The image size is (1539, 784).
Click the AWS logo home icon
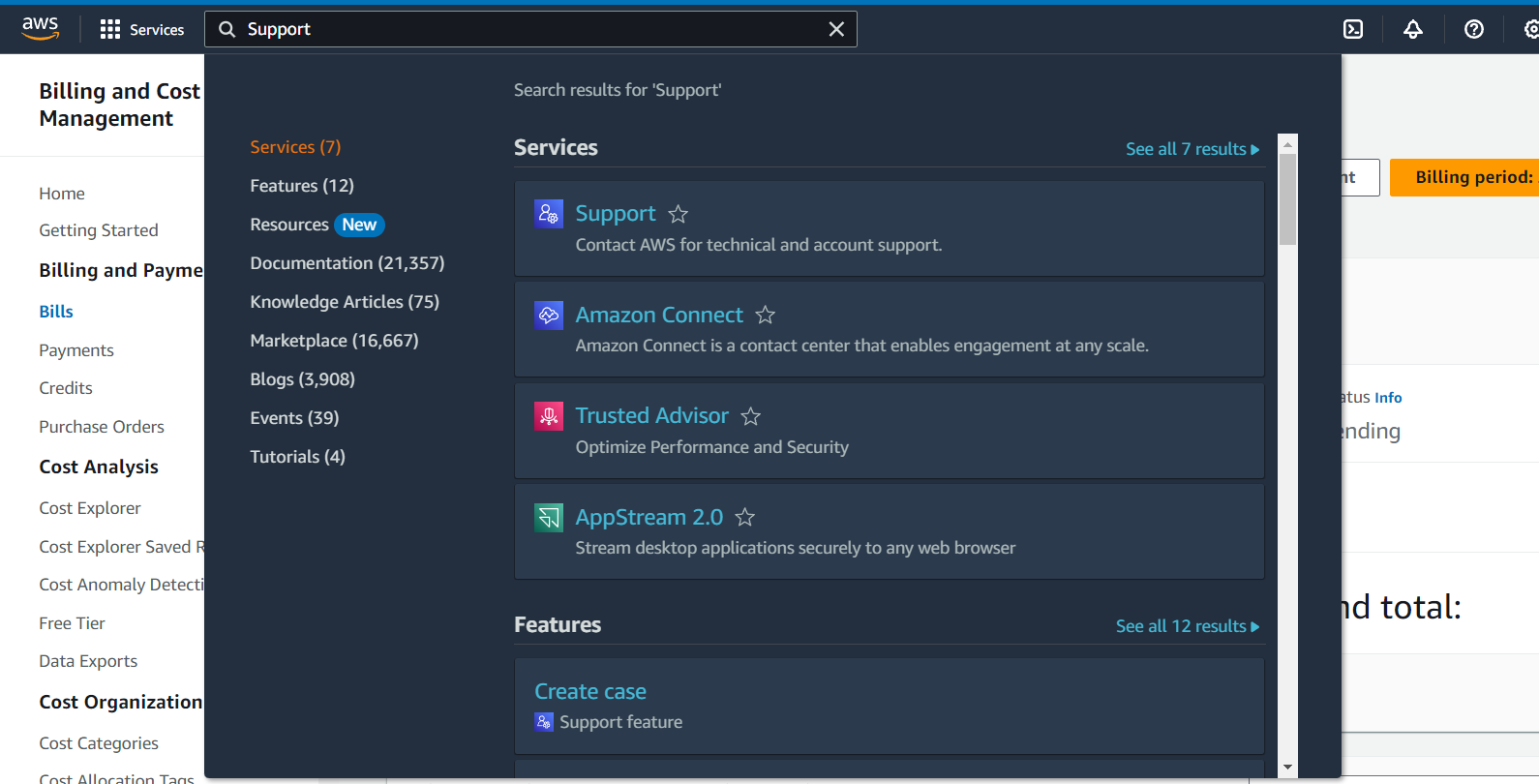pos(41,29)
